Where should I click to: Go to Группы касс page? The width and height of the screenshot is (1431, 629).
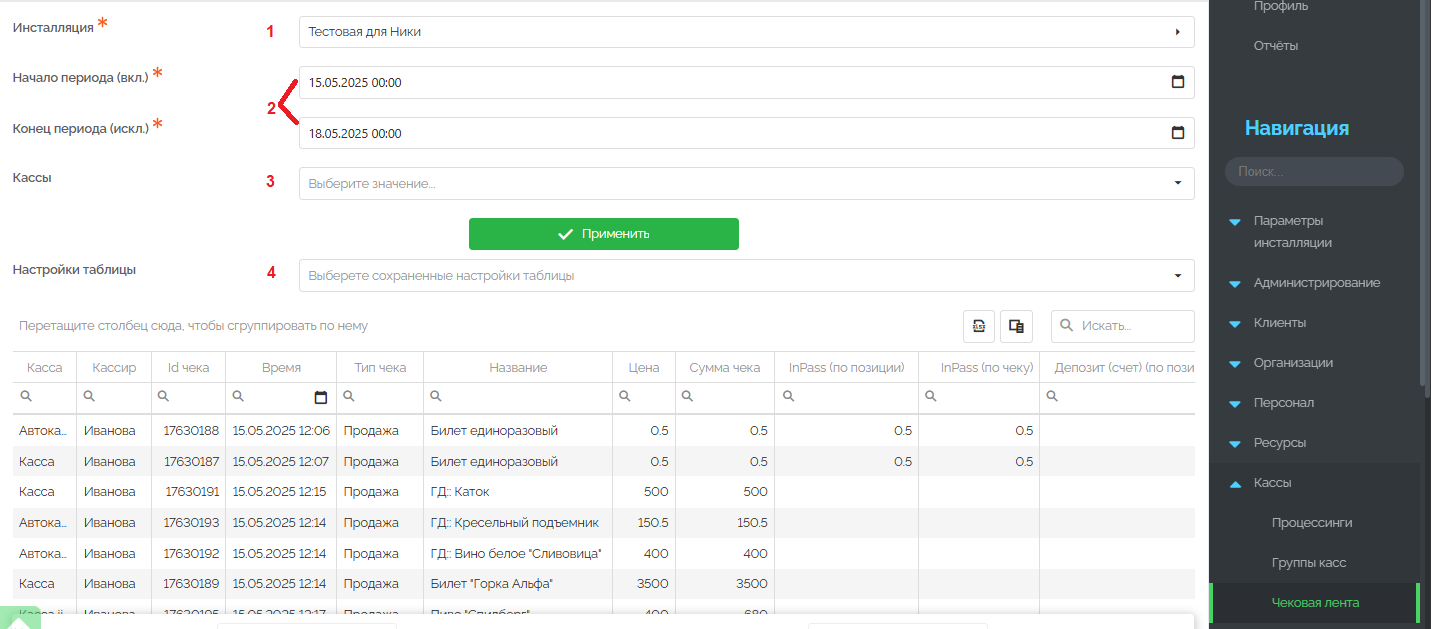(1308, 563)
